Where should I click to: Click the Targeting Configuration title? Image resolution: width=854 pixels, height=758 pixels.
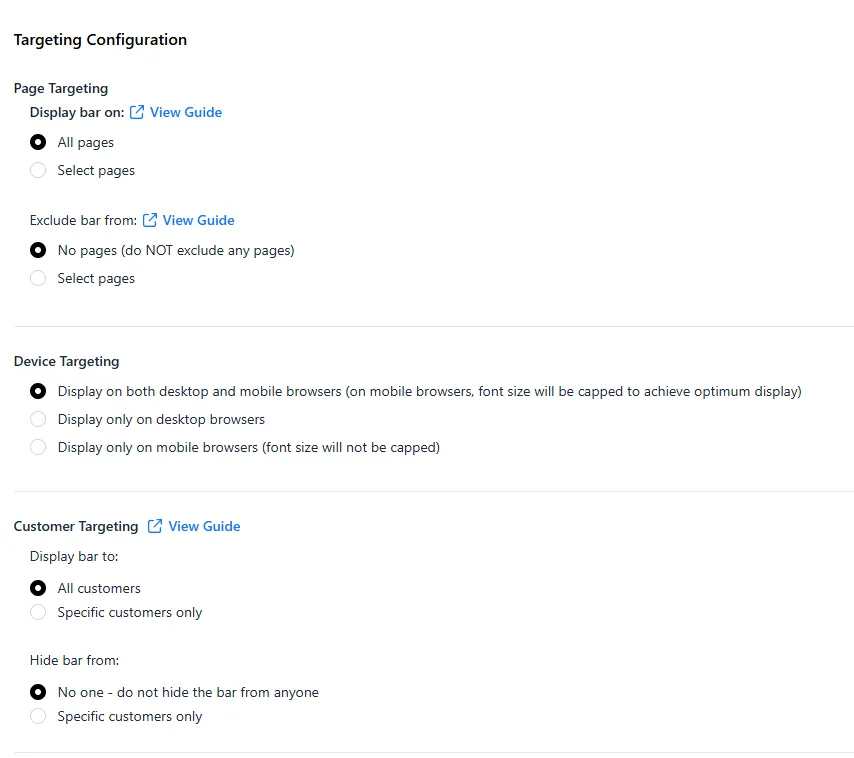100,40
